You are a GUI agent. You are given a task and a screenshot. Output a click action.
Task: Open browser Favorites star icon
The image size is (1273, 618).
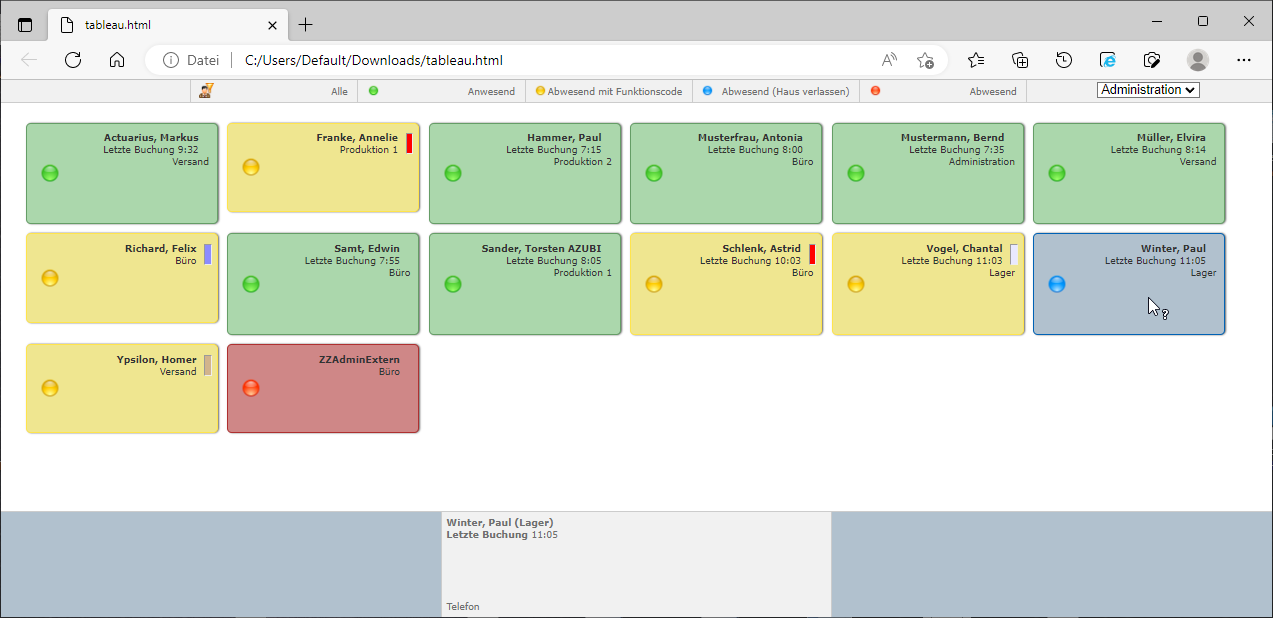[x=976, y=60]
